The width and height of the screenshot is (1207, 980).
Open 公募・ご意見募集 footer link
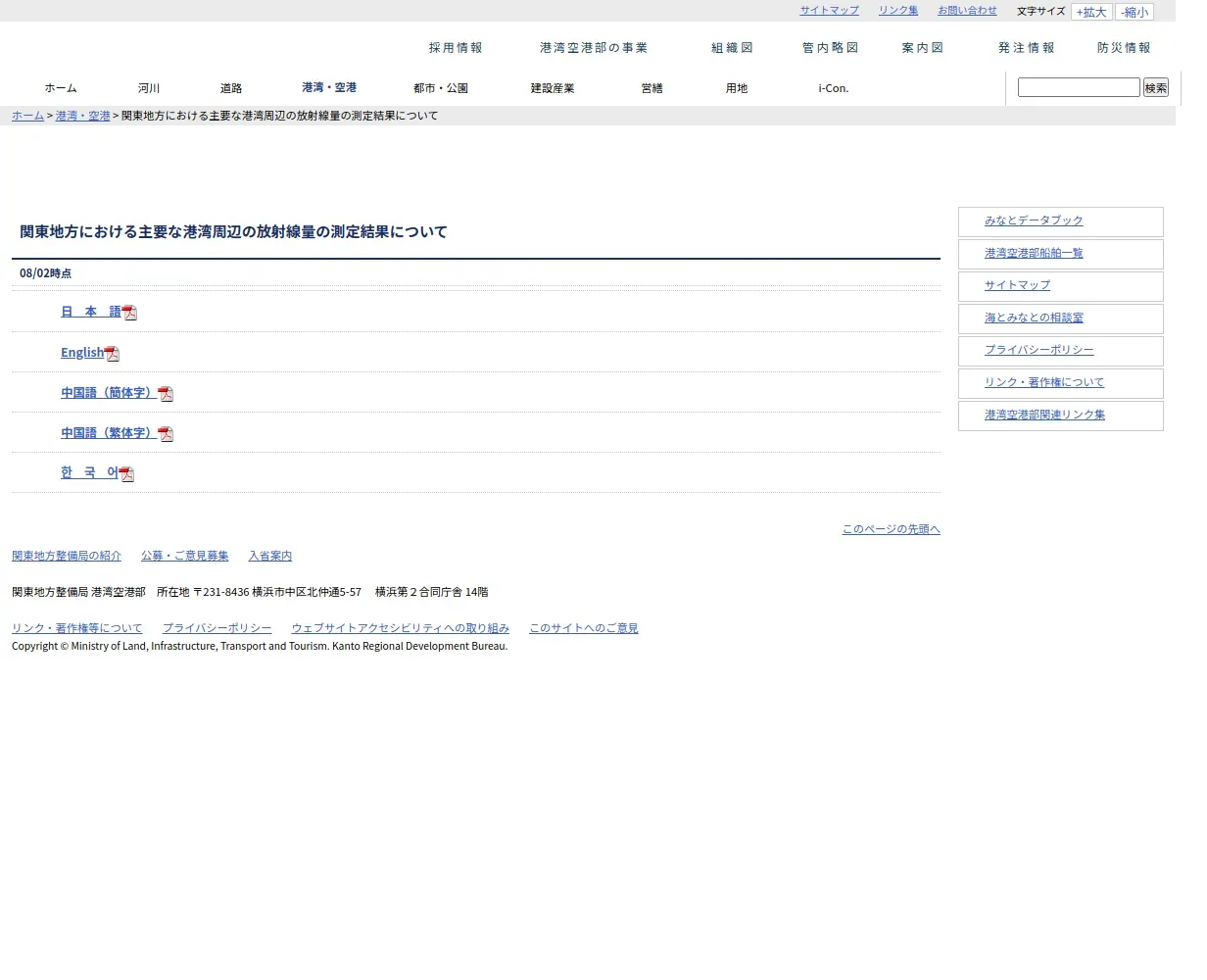184,556
